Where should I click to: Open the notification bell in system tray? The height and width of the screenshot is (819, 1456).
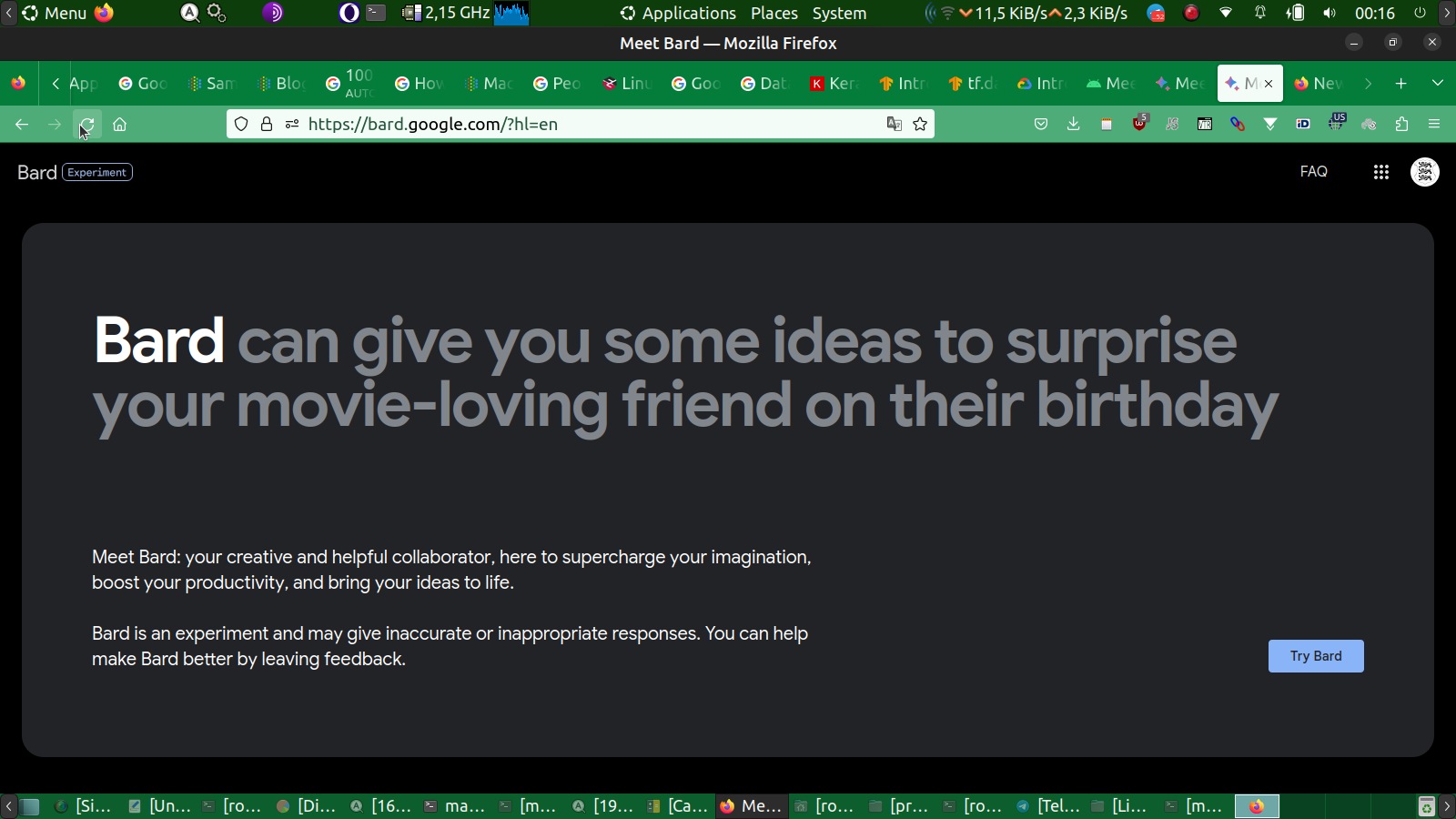click(x=1260, y=14)
